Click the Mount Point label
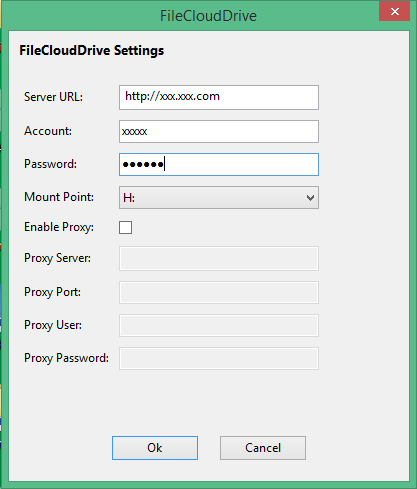Screen dimensions: 417x489 [x=59, y=197]
